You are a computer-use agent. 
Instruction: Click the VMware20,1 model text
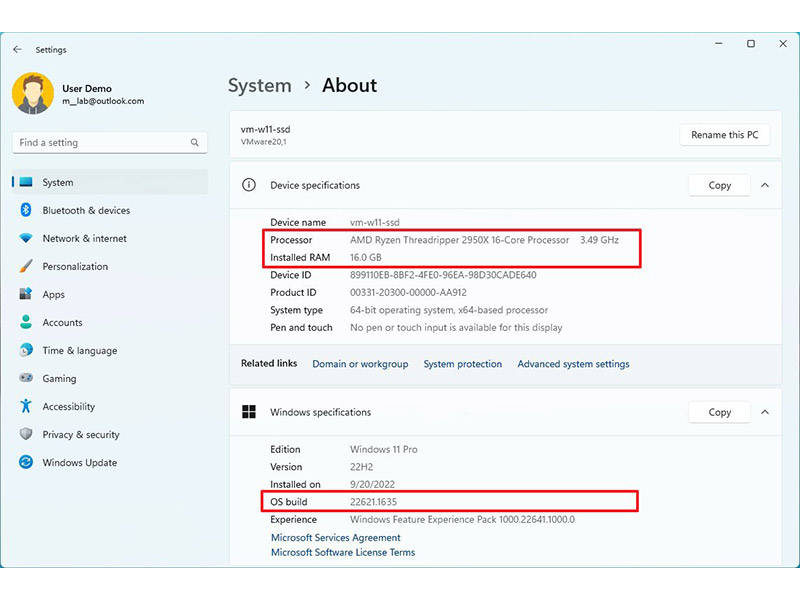[263, 142]
